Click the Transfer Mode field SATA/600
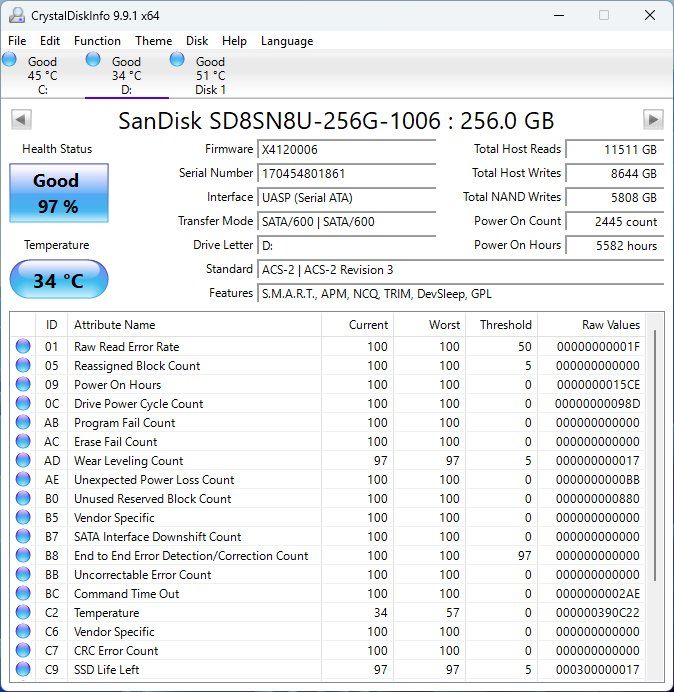 coord(347,221)
